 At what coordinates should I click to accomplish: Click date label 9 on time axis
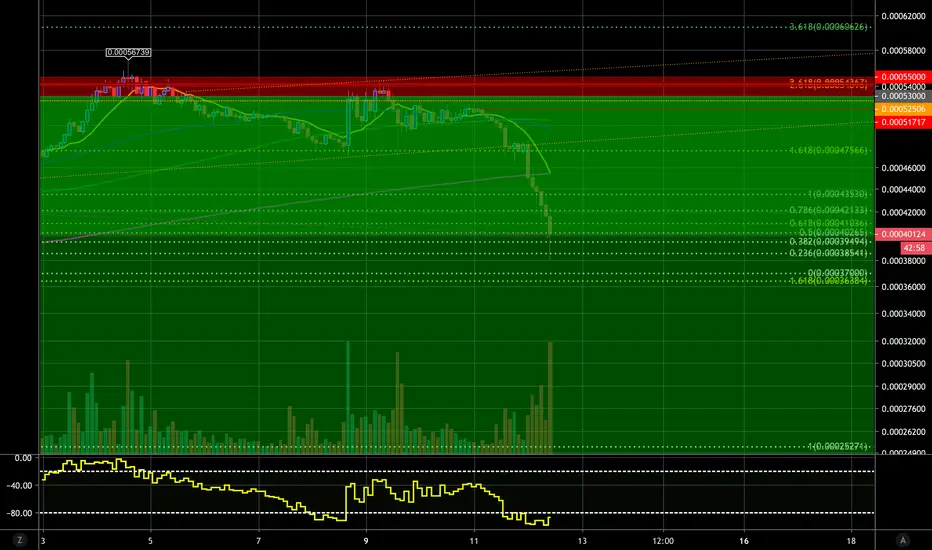(x=366, y=540)
